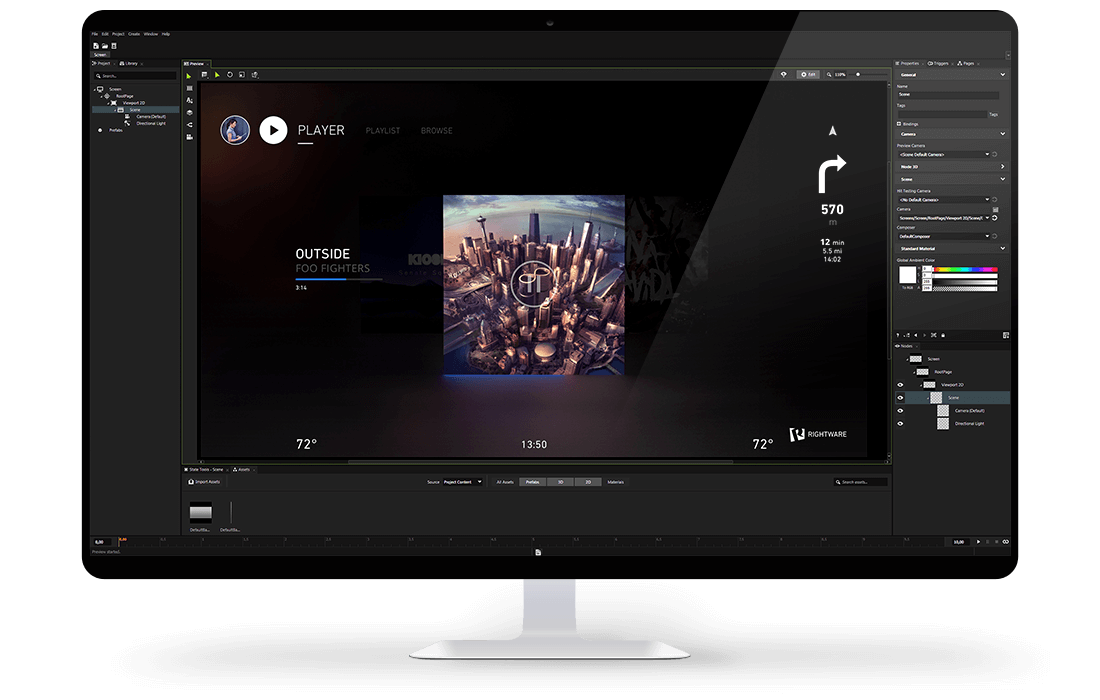Open the File menu
This screenshot has height=700, width=1100.
tap(95, 34)
